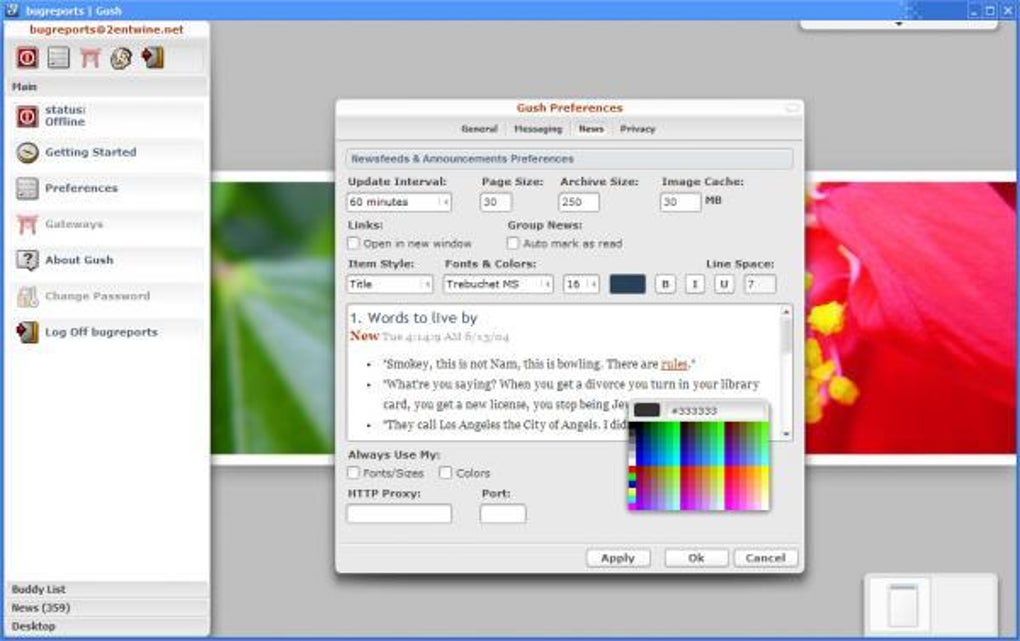The height and width of the screenshot is (641, 1020).
Task: Click the red gateway toolbar icon
Action: (90, 58)
